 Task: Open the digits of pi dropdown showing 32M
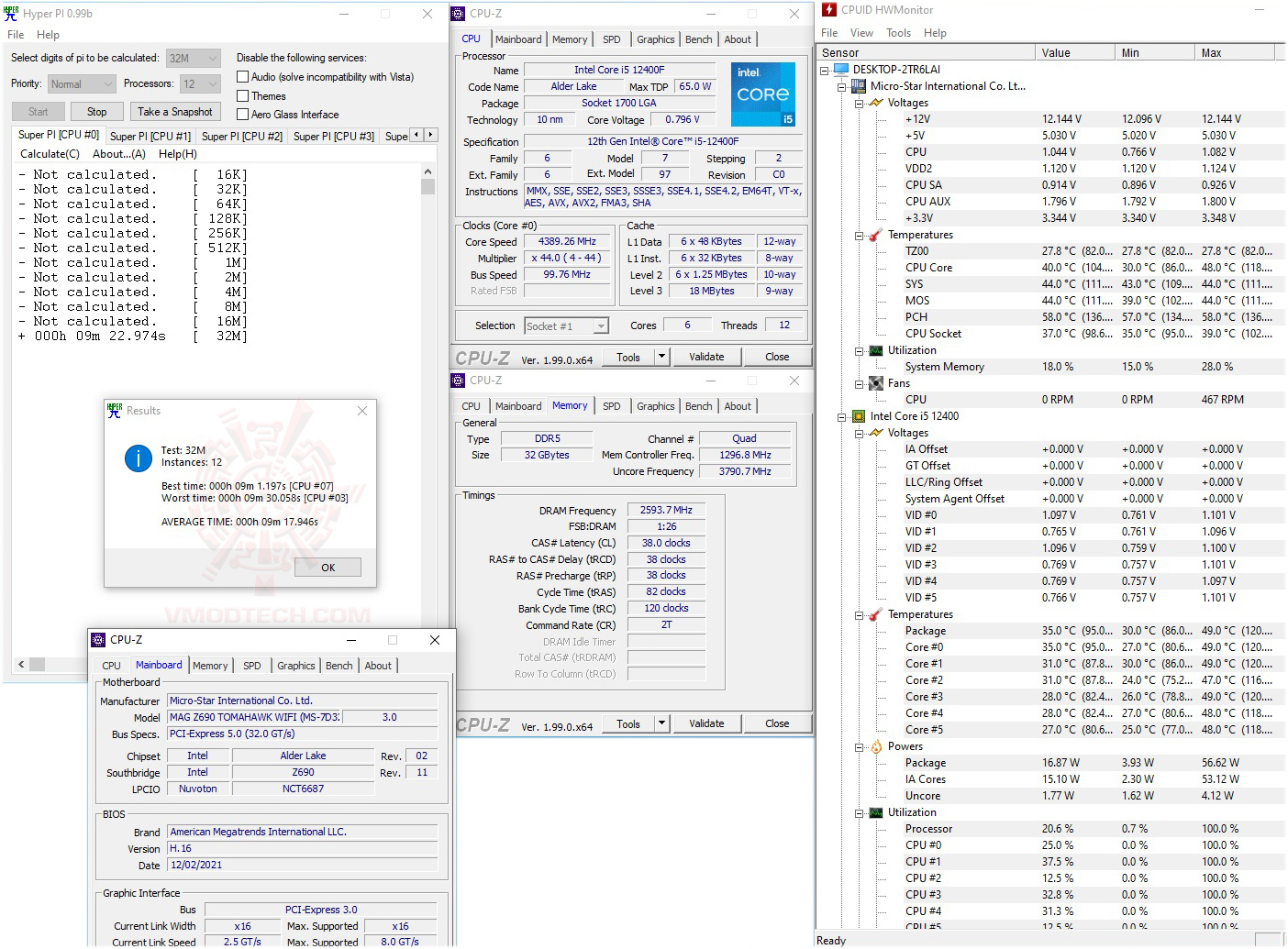[193, 58]
